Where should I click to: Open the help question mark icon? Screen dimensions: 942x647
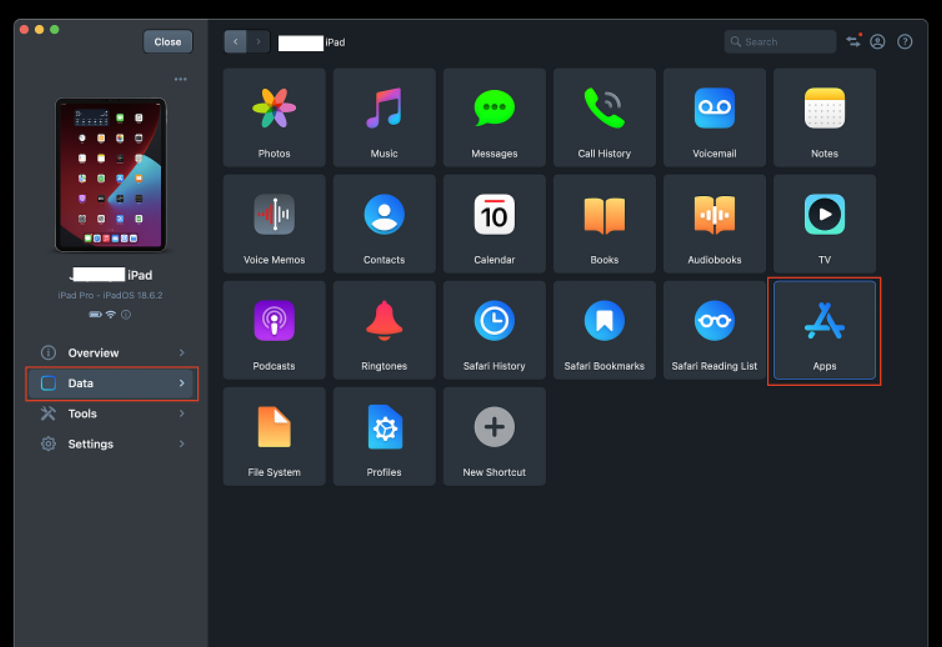pos(904,41)
